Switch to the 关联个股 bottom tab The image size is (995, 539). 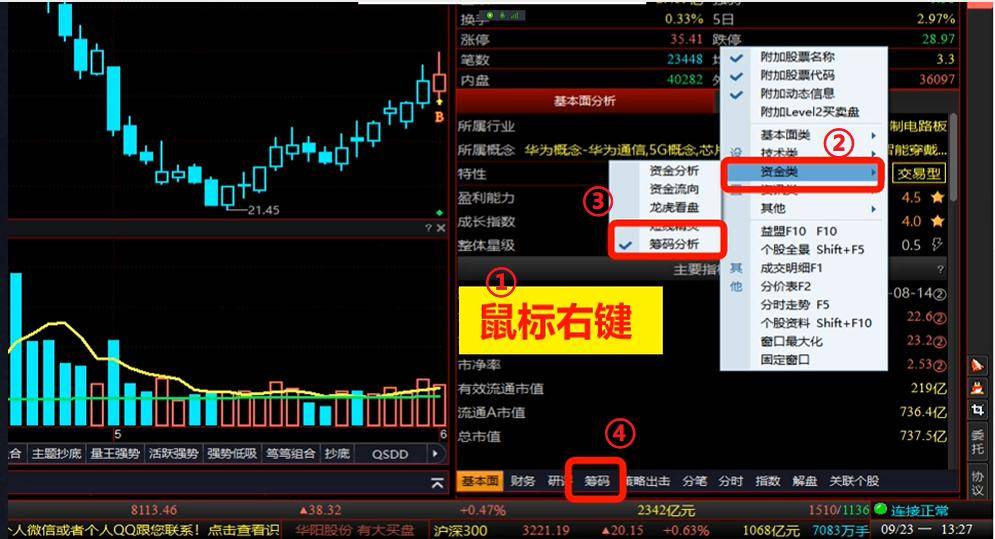tap(854, 481)
